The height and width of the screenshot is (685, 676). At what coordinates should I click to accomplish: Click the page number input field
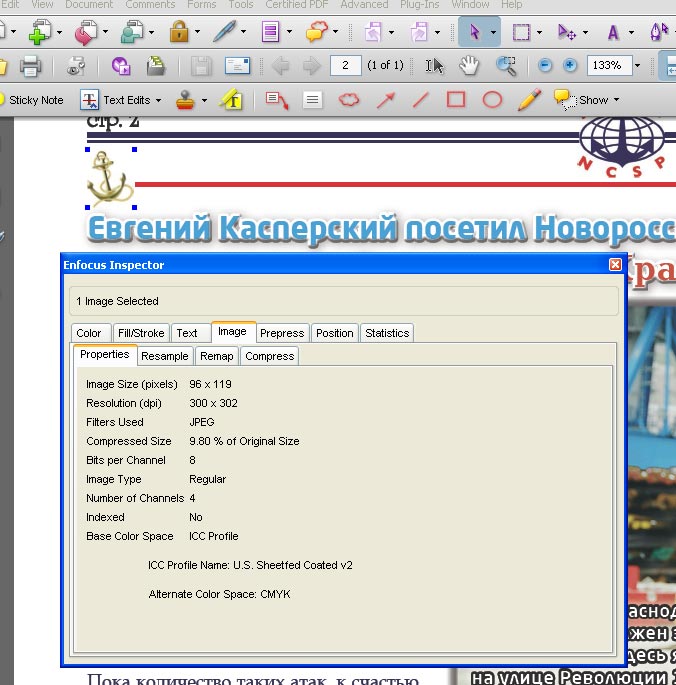click(x=345, y=66)
